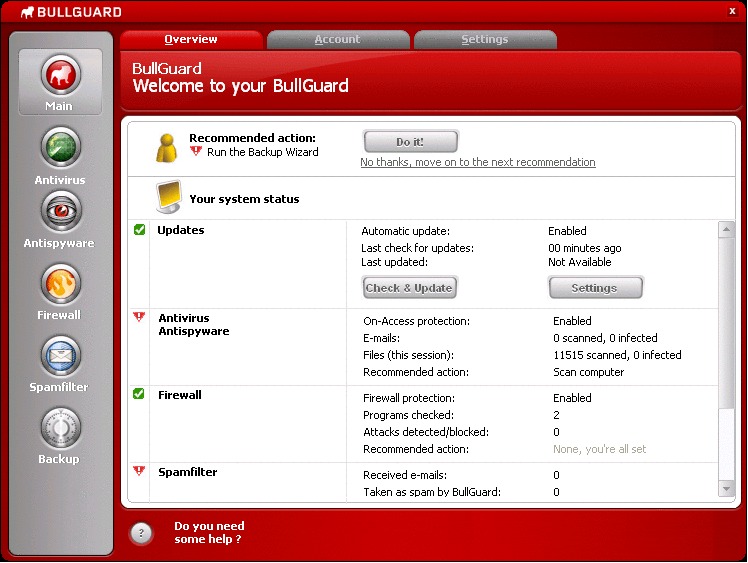The image size is (748, 563).
Task: Click the red warning shield beside Antivirus Antispyware
Action: point(139,317)
